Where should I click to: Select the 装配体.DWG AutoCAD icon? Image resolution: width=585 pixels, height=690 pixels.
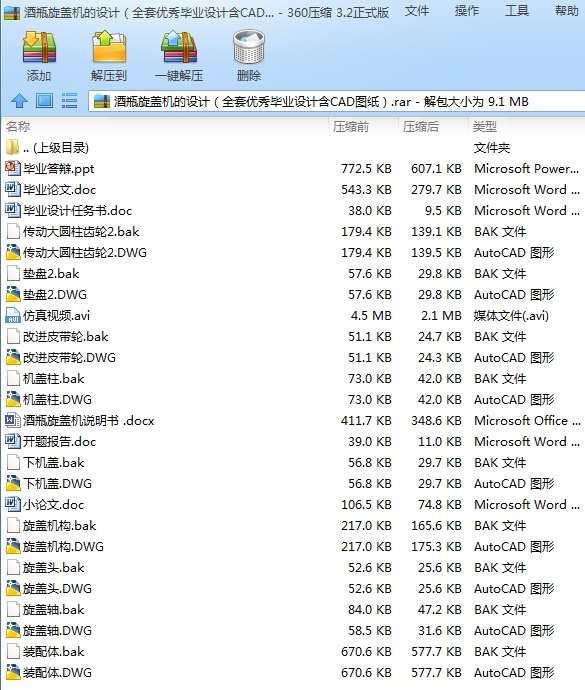coord(13,672)
